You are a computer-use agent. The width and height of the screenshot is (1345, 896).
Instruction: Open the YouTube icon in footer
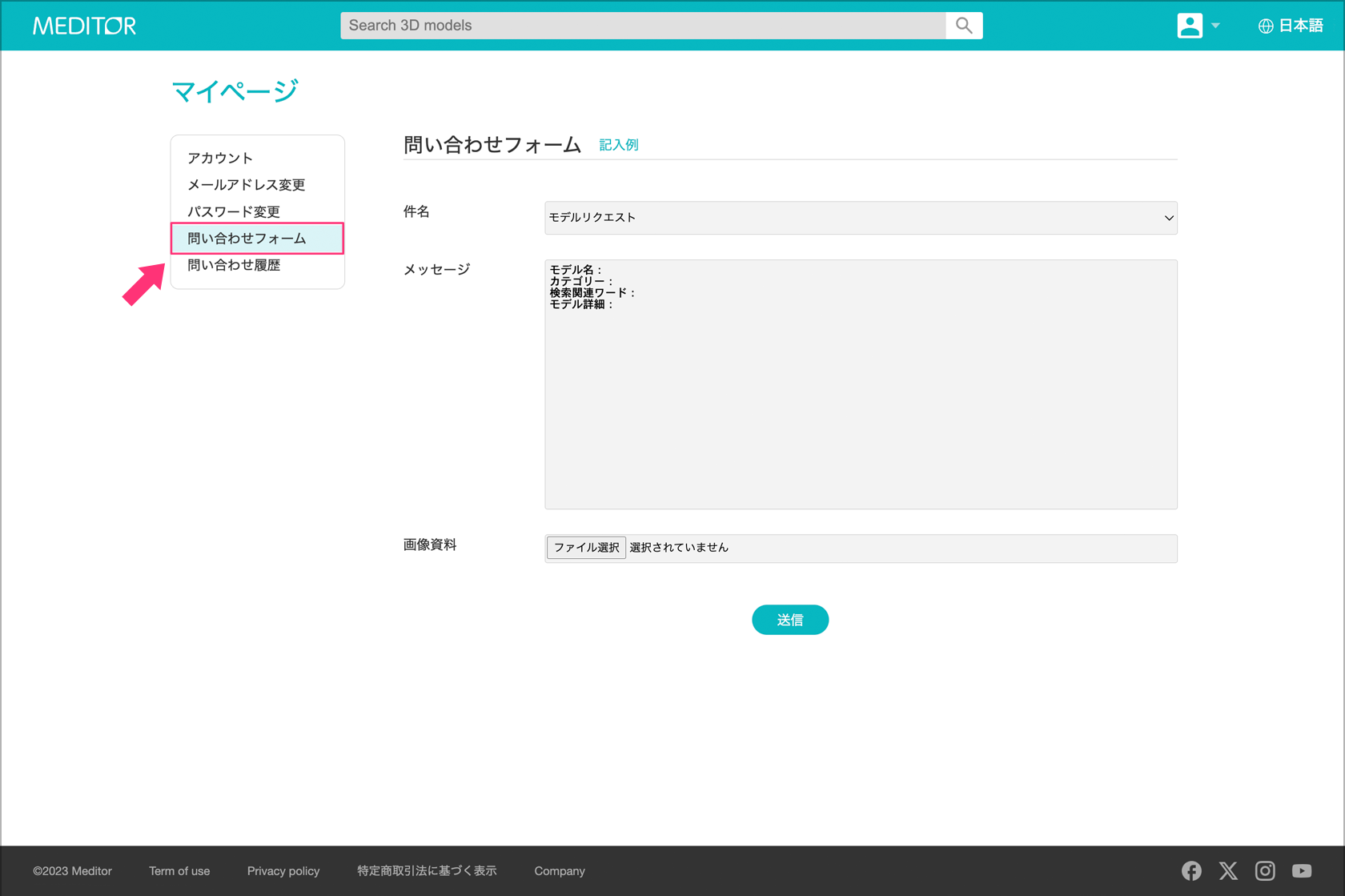tap(1302, 870)
